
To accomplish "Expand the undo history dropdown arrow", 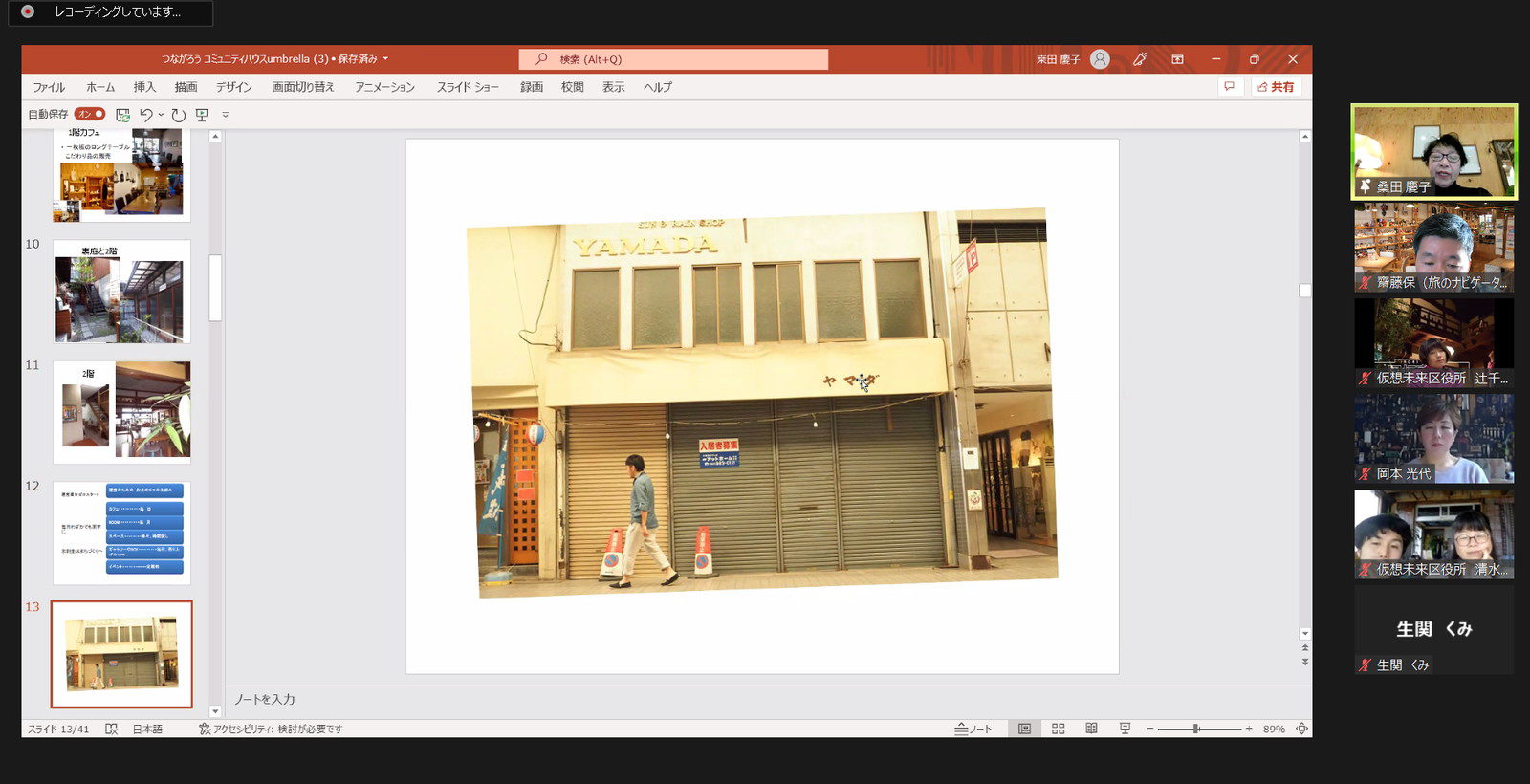I will [161, 115].
